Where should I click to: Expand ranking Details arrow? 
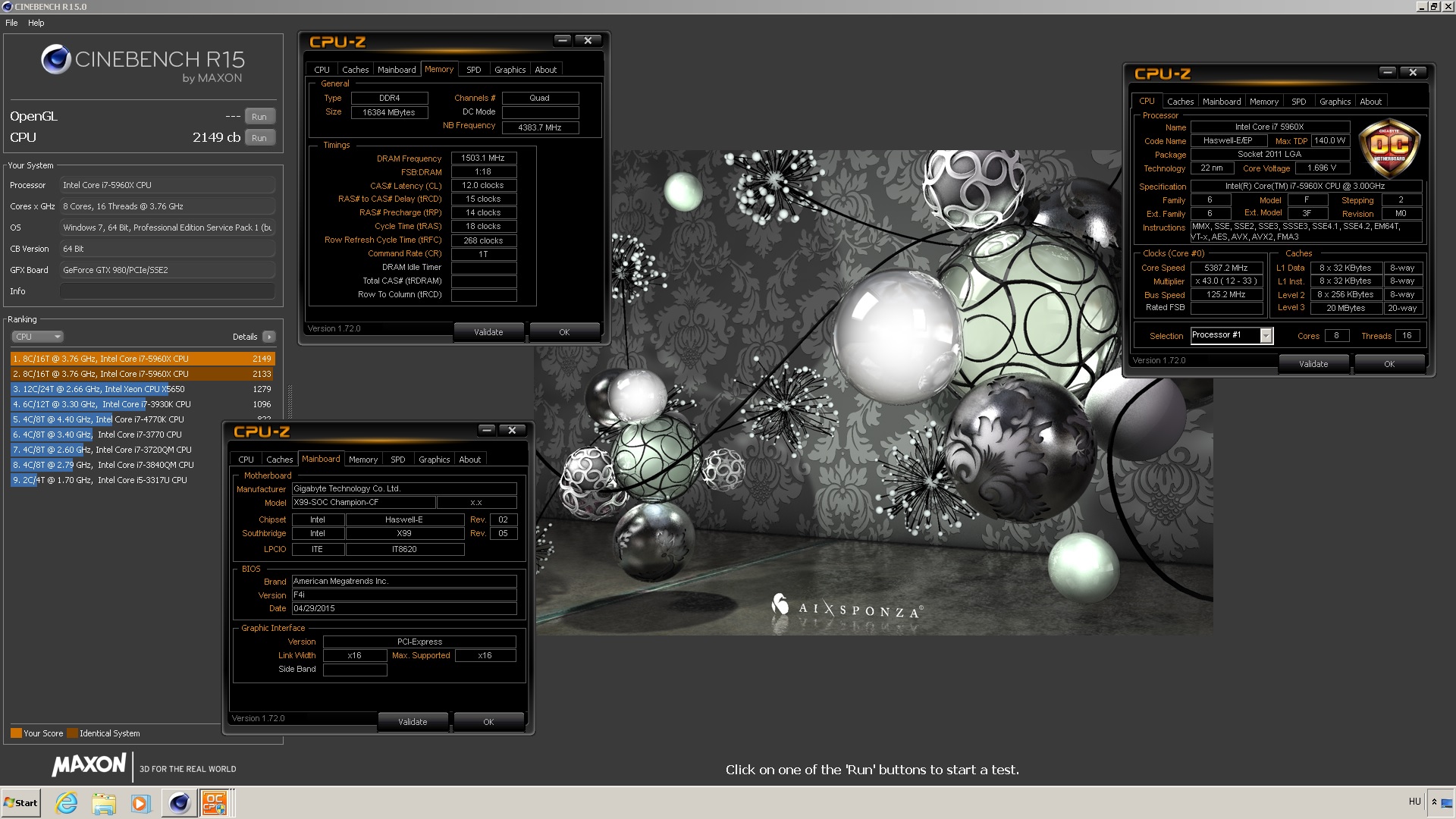point(269,337)
